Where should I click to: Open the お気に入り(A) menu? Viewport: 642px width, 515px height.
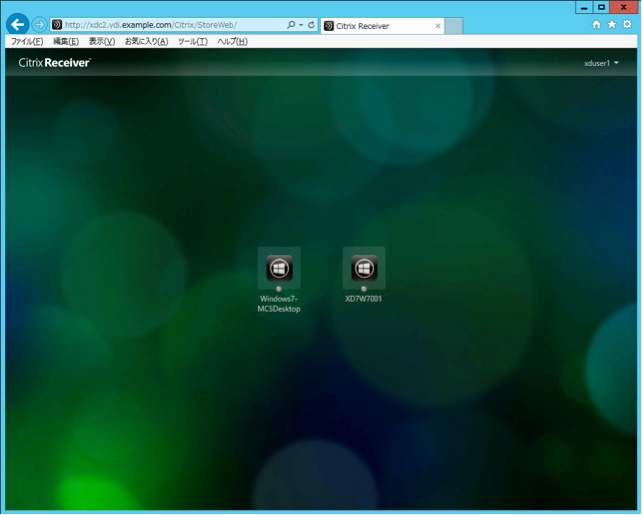coord(147,41)
